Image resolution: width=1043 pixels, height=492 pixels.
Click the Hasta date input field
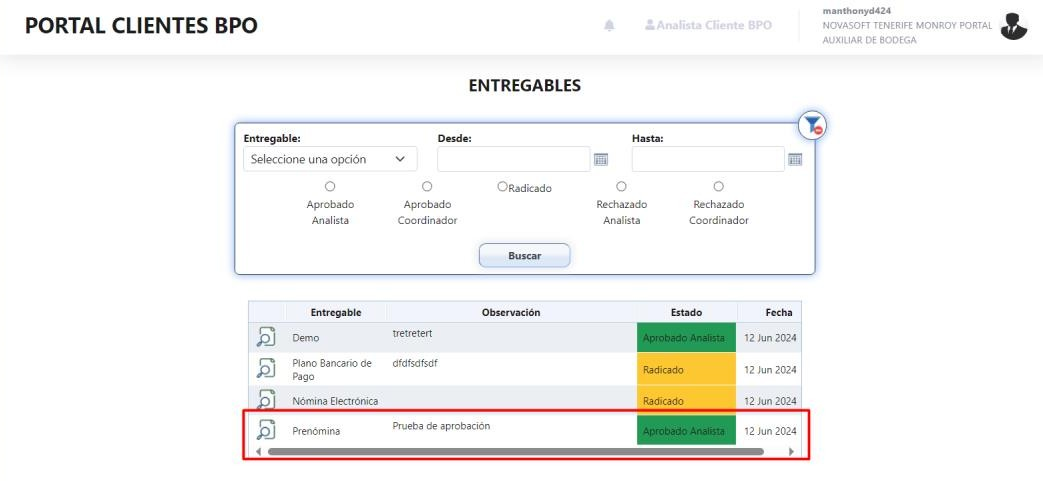coord(708,159)
